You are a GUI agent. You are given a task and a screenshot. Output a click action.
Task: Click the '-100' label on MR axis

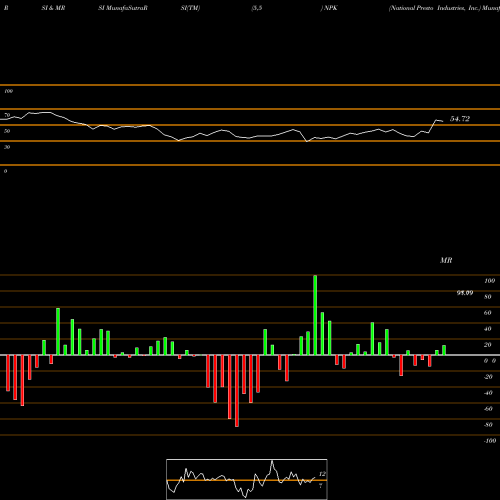pyautogui.click(x=489, y=441)
